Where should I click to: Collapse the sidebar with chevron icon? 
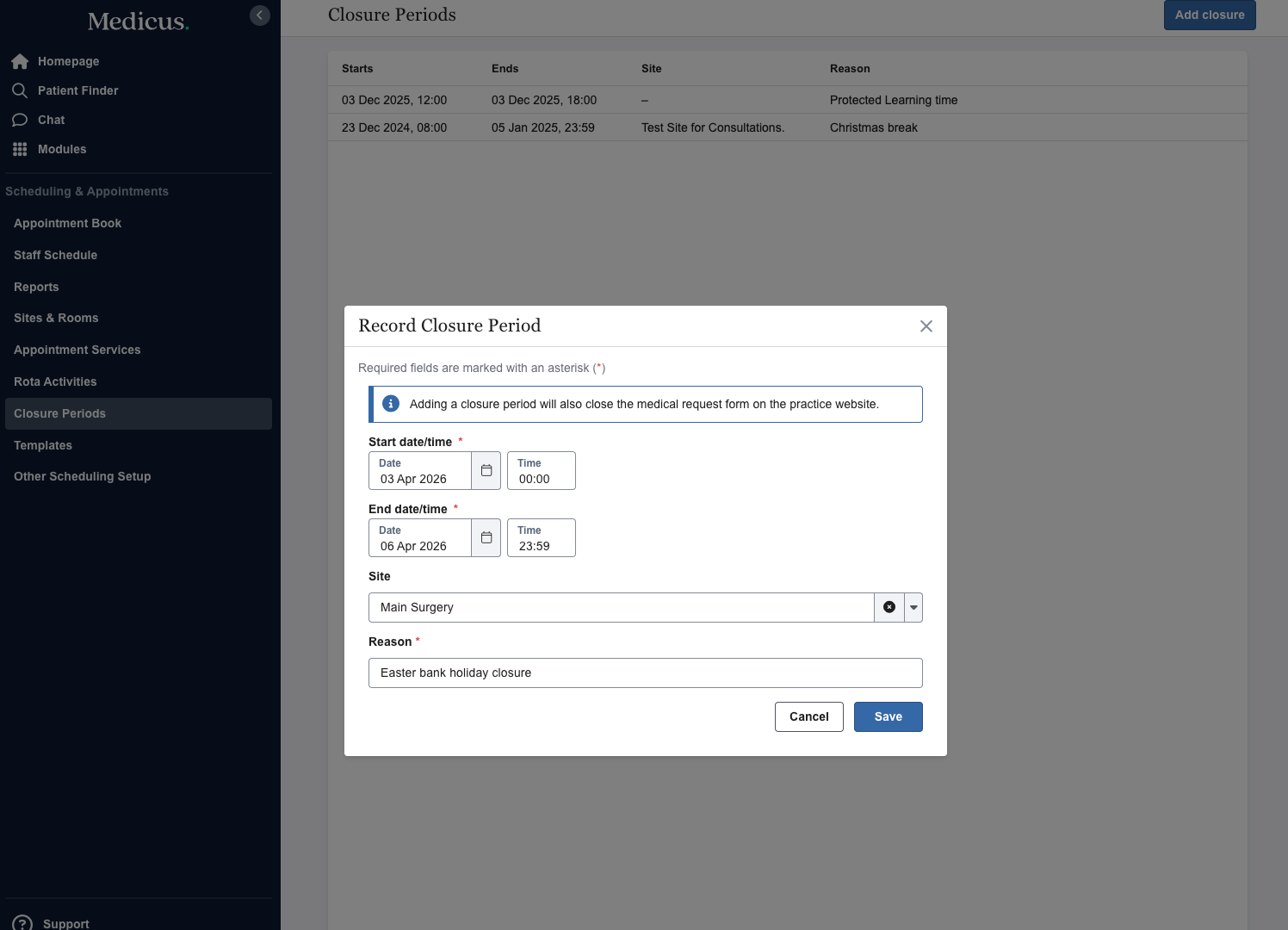[x=259, y=15]
